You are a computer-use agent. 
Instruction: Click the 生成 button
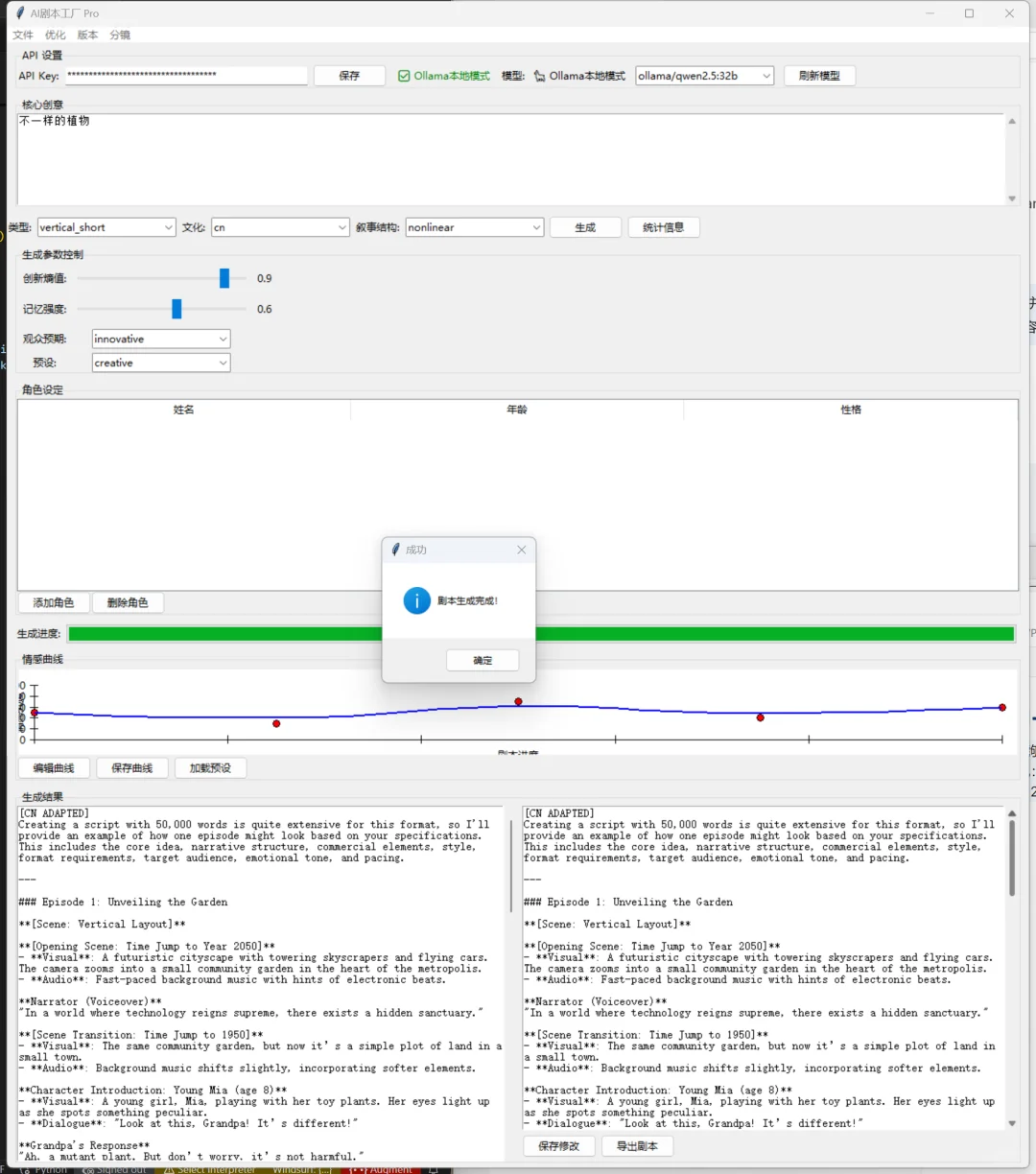pyautogui.click(x=585, y=227)
